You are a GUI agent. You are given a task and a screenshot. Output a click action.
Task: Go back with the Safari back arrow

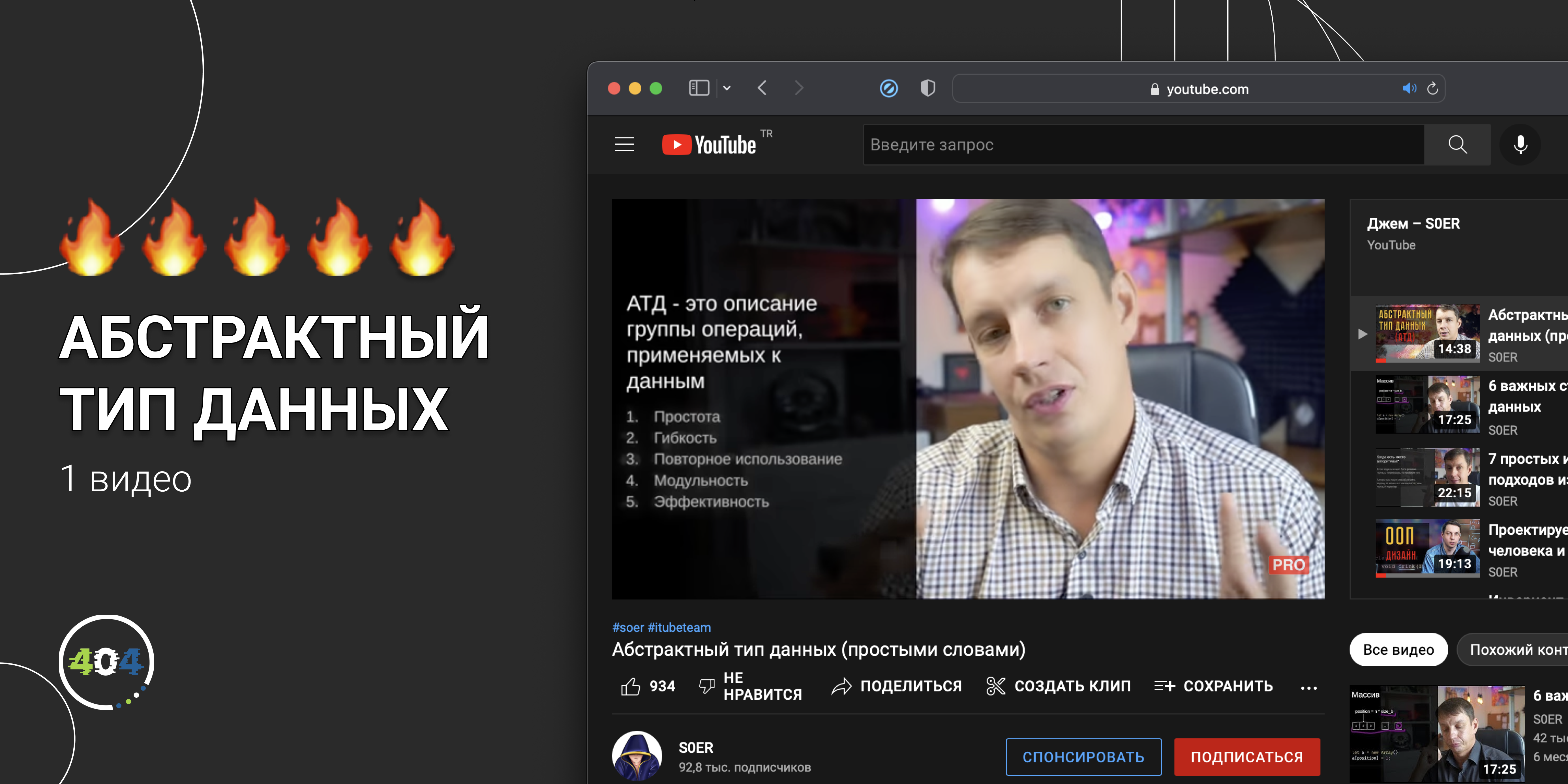pos(762,88)
